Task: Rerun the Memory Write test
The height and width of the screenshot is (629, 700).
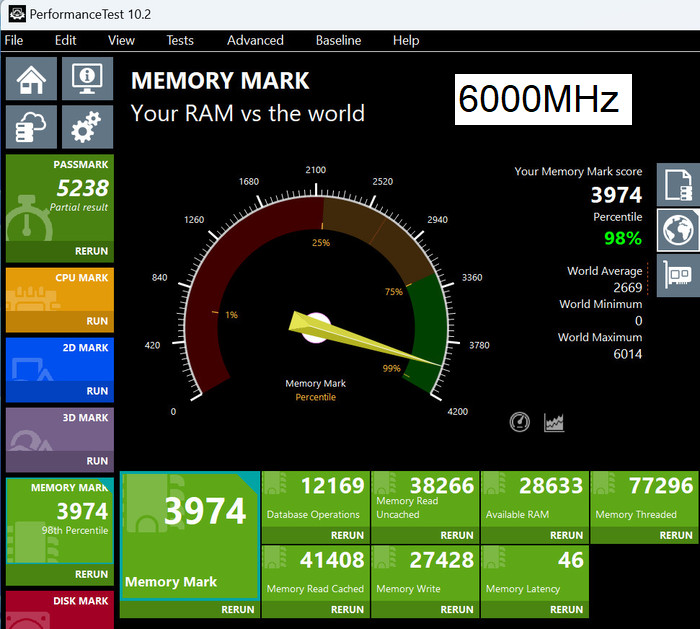Action: (456, 609)
